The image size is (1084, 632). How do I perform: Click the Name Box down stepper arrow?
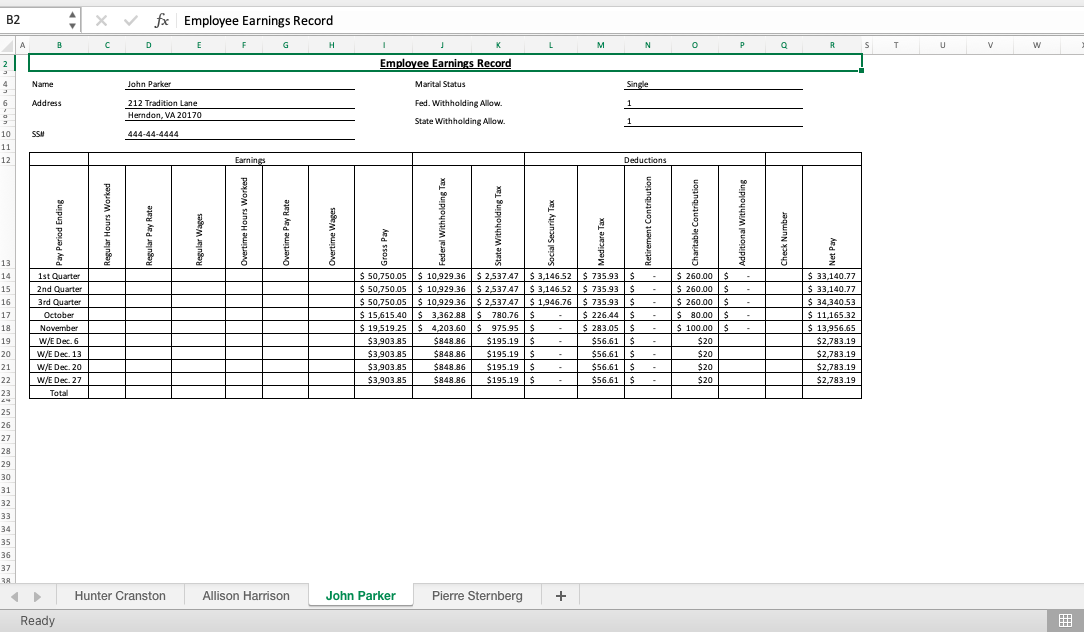pos(71,25)
